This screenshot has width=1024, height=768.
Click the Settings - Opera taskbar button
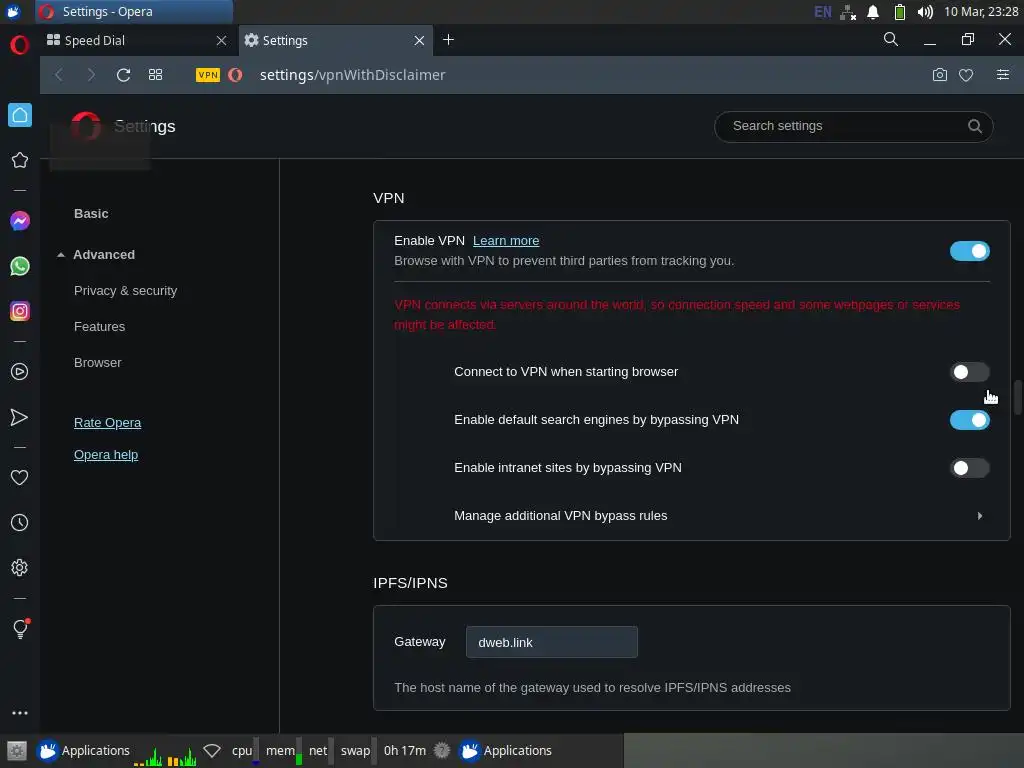tap(134, 12)
